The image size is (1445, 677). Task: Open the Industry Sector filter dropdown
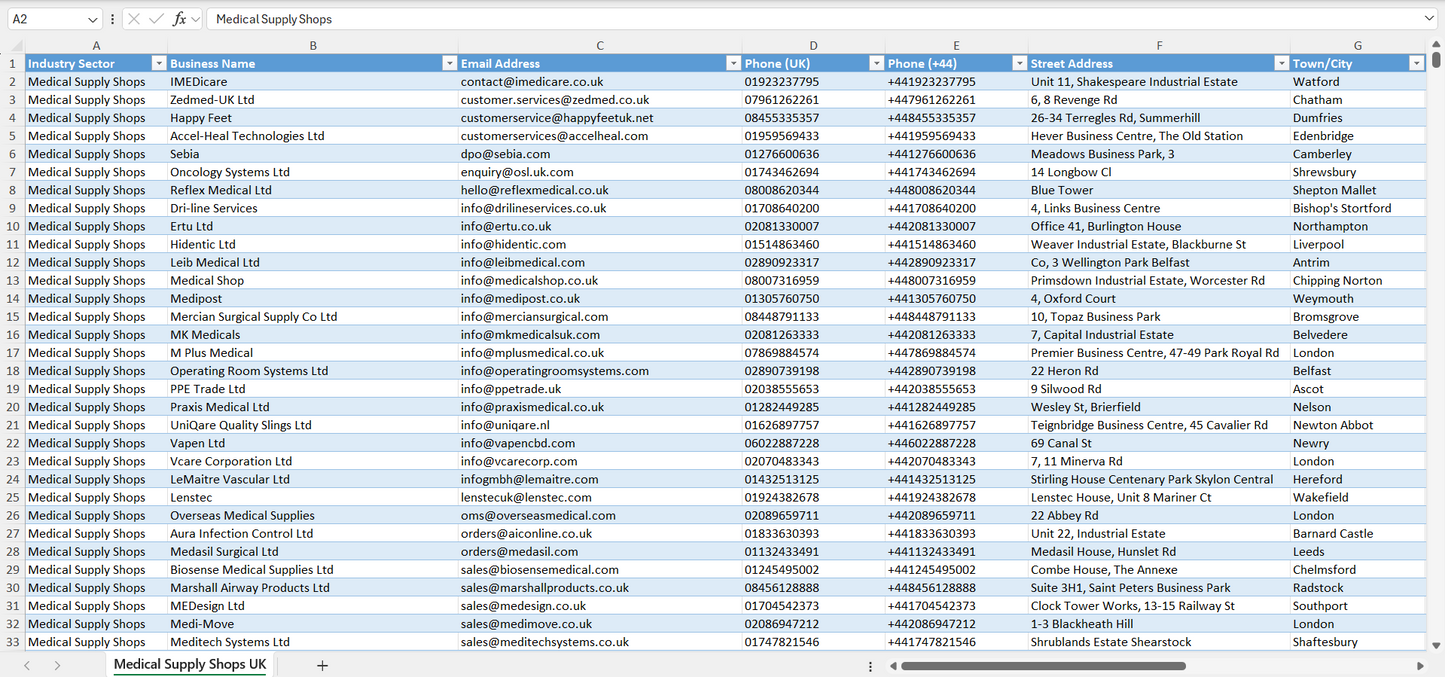[158, 63]
